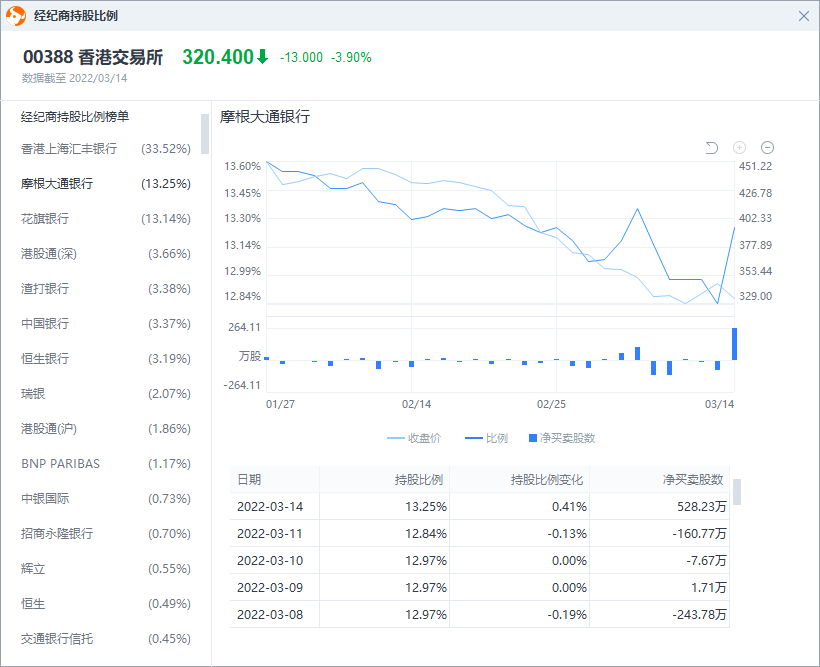This screenshot has height=667, width=820.
Task: Click the chart zoom-in plus icon
Action: [x=740, y=148]
